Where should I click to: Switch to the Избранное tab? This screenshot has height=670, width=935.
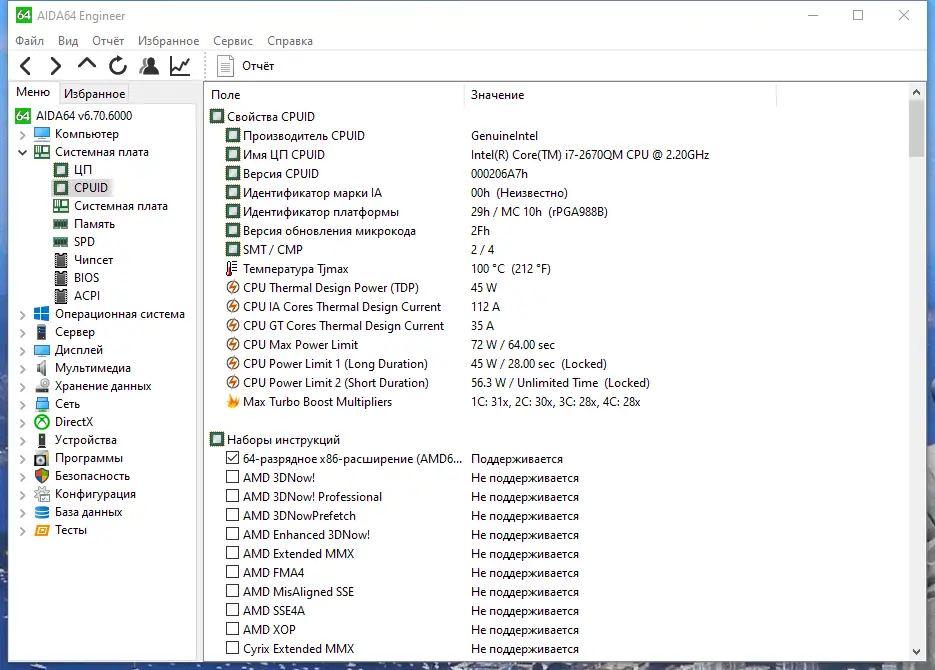pyautogui.click(x=93, y=93)
